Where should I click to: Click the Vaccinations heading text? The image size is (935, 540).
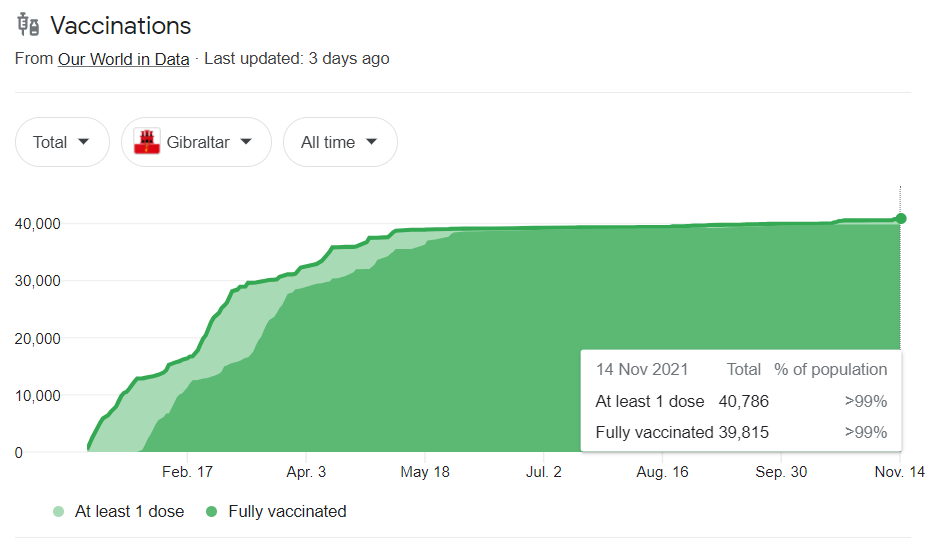[121, 26]
